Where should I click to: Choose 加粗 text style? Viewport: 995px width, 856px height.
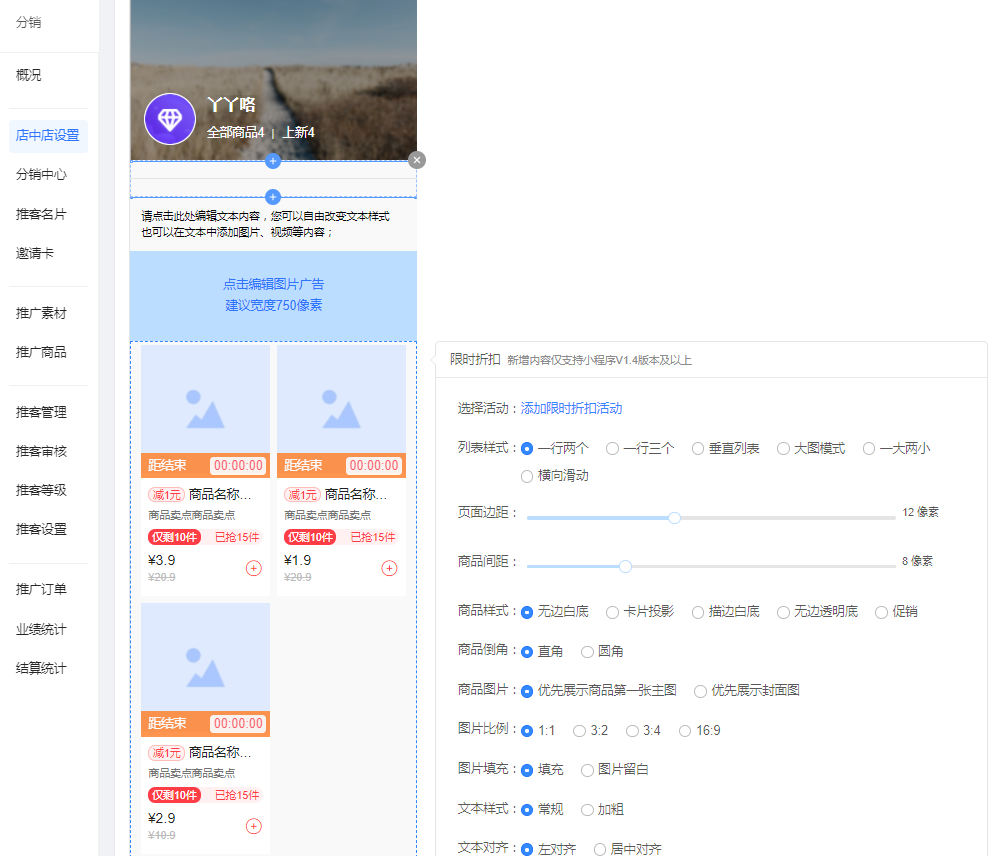tap(587, 810)
